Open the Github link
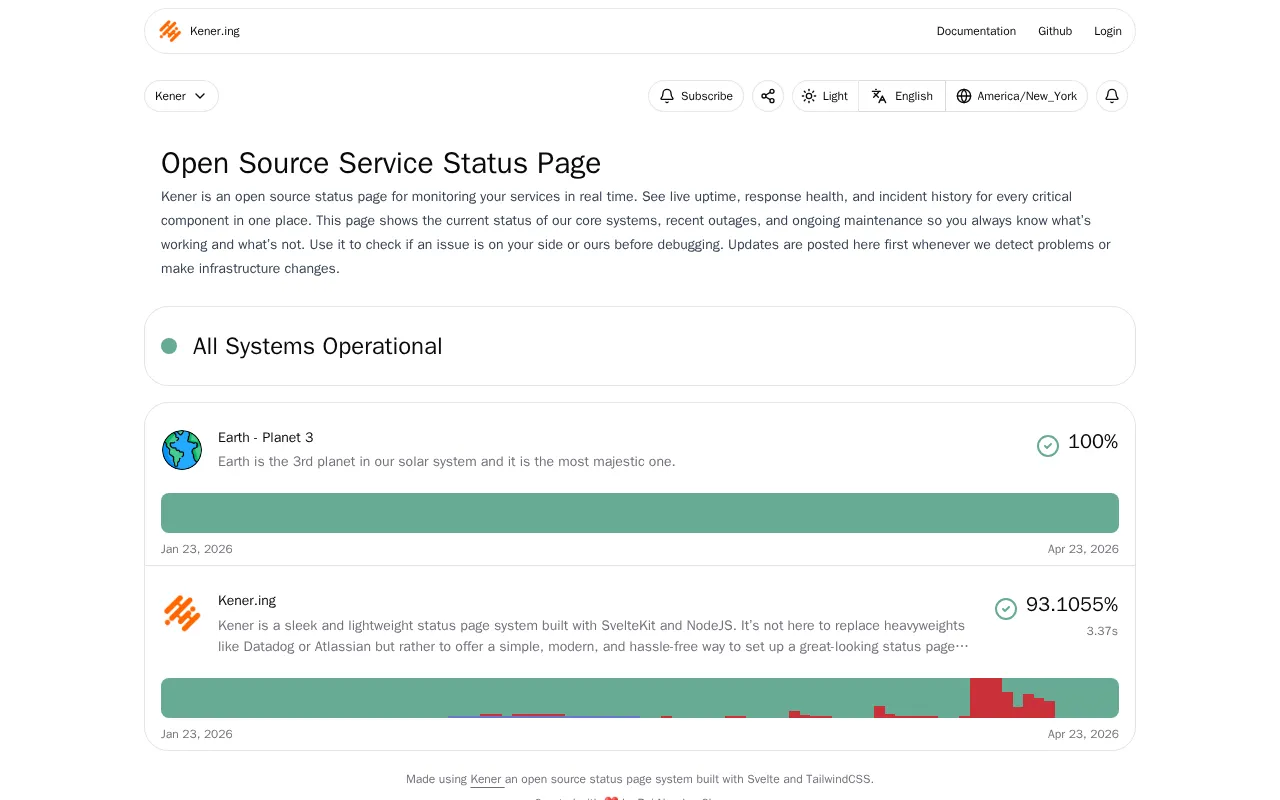 1055,31
